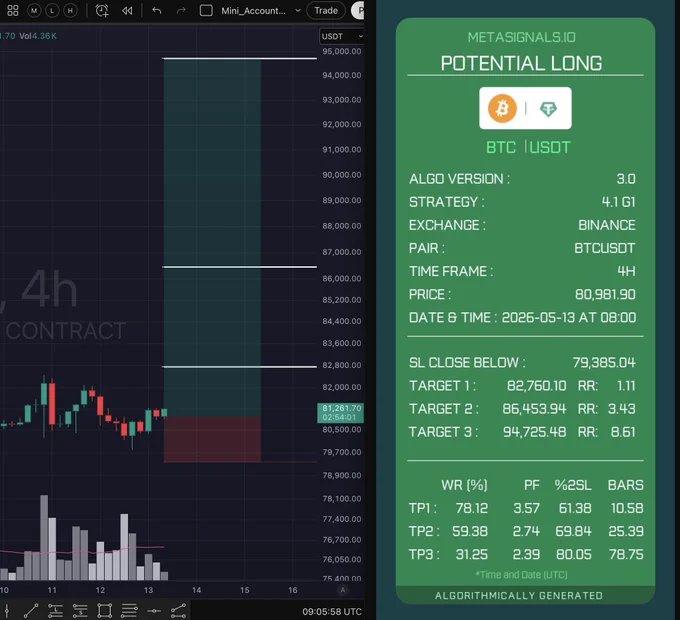This screenshot has width=680, height=620.
Task: Click the M circle button in top toolbar
Action: 34,10
